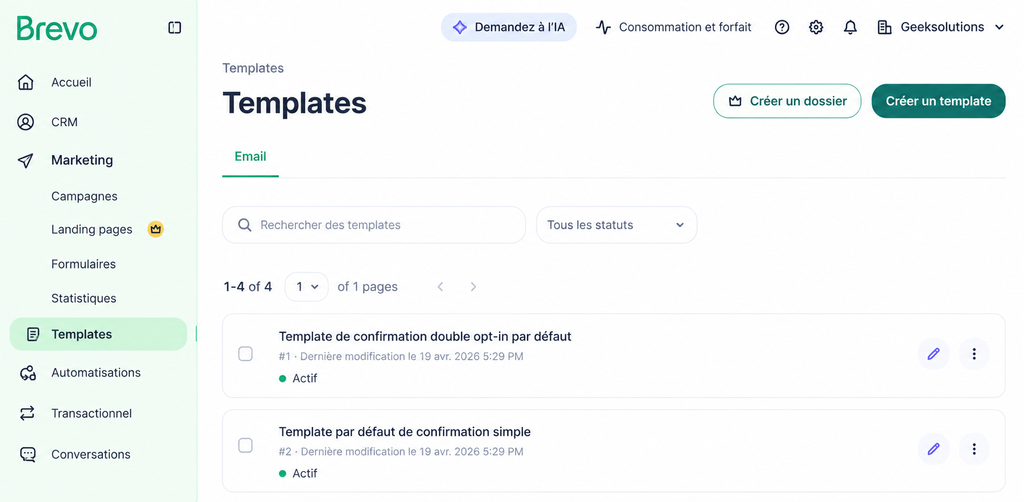Click the Transactionnel arrows icon
Image resolution: width=1024 pixels, height=502 pixels.
[x=27, y=413]
